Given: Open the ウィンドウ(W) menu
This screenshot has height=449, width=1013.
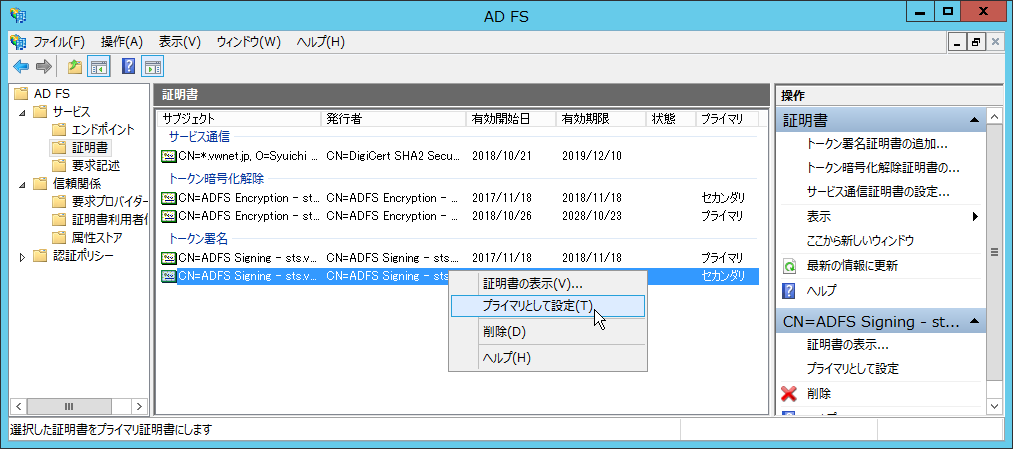Looking at the screenshot, I should [x=249, y=42].
